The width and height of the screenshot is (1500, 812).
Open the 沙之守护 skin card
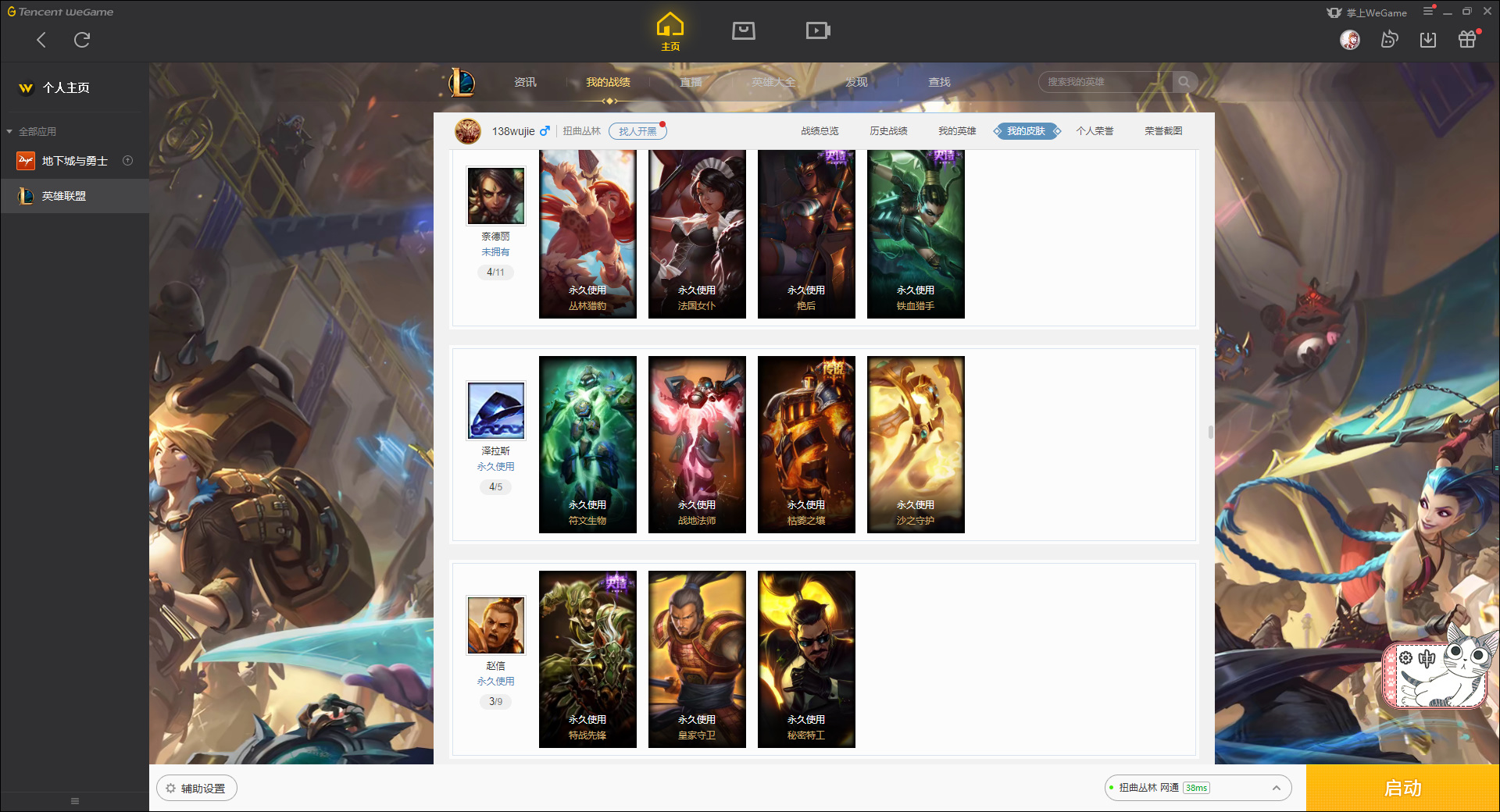click(916, 445)
